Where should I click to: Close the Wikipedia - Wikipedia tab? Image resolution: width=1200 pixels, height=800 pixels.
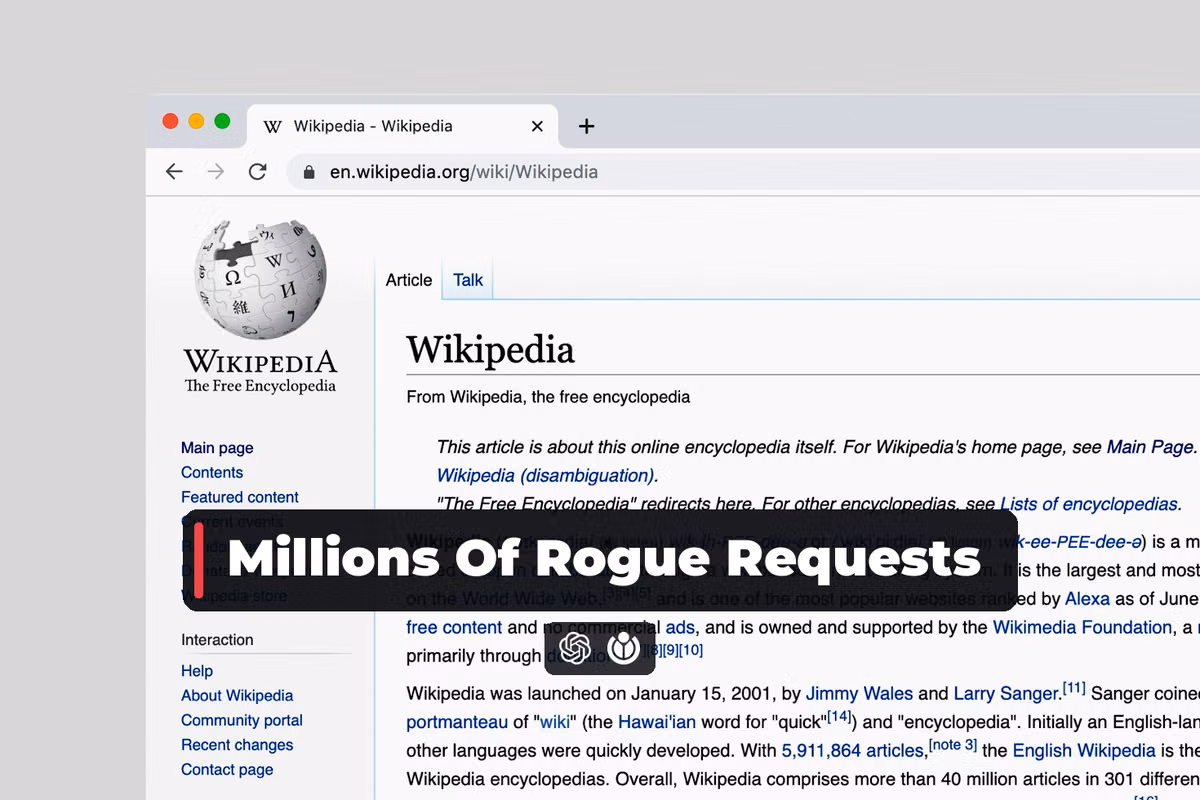(x=537, y=126)
